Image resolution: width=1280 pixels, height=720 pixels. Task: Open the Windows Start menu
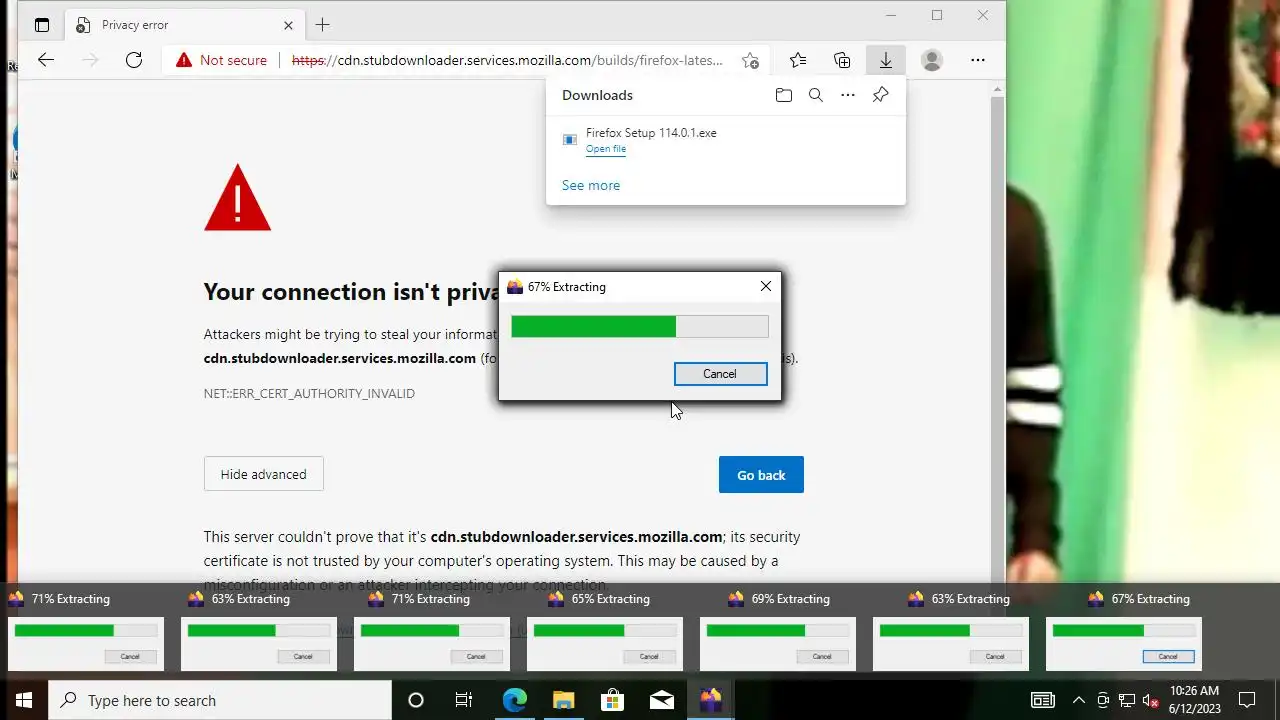click(x=24, y=700)
